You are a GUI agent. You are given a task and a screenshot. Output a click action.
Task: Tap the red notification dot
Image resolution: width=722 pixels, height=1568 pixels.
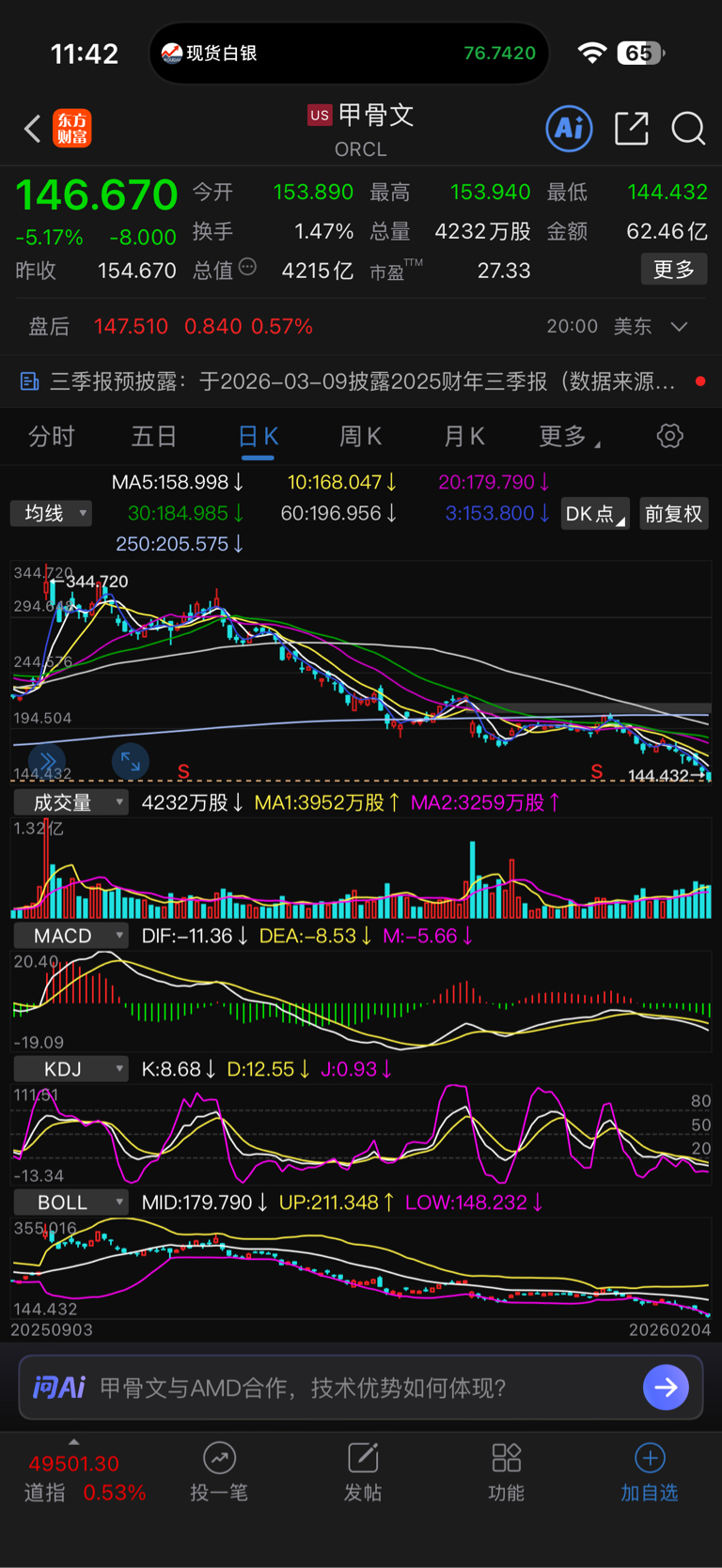pos(700,381)
